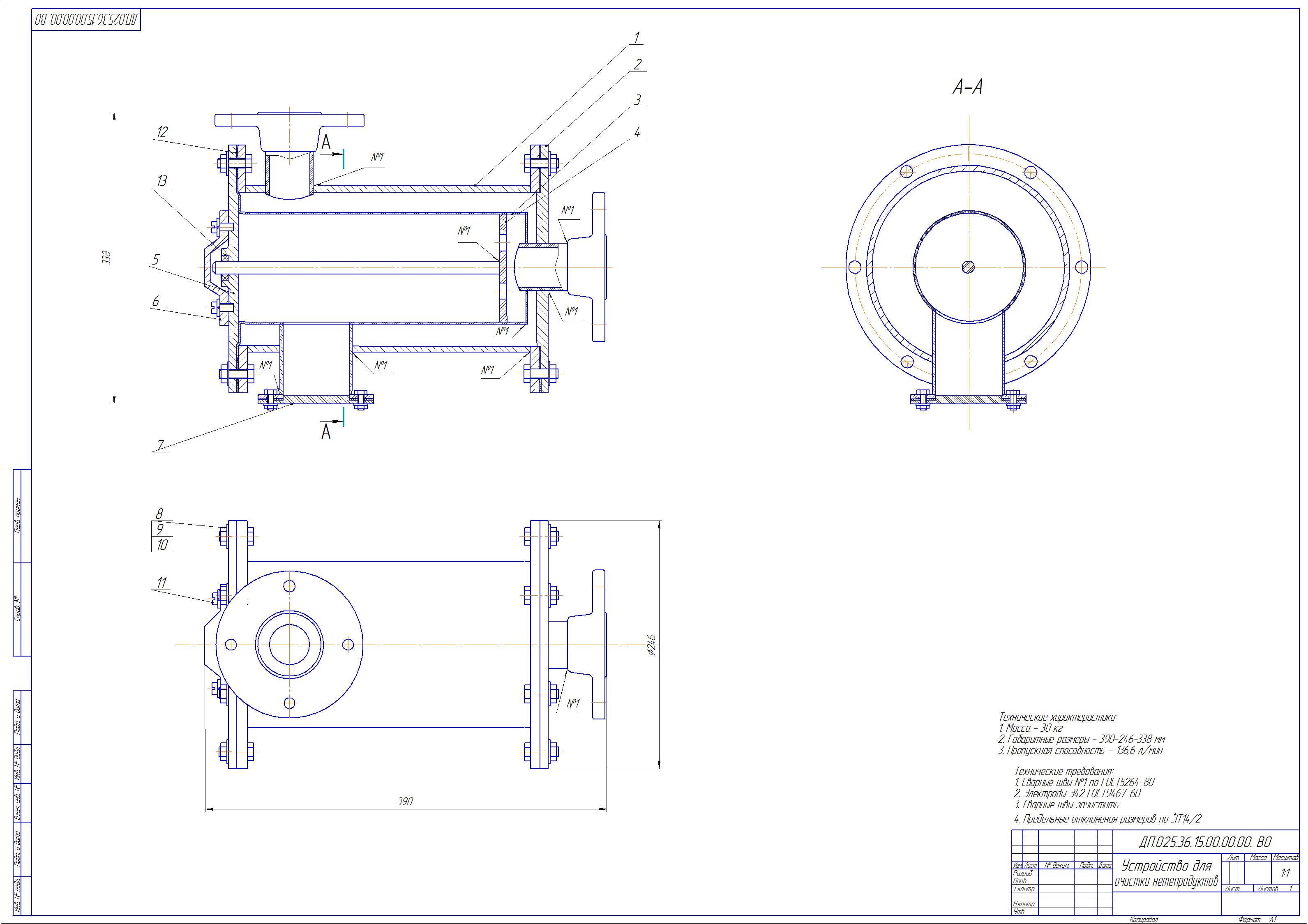Select the length dimension value 390
Screen dimensions: 1308x924
coord(405,802)
